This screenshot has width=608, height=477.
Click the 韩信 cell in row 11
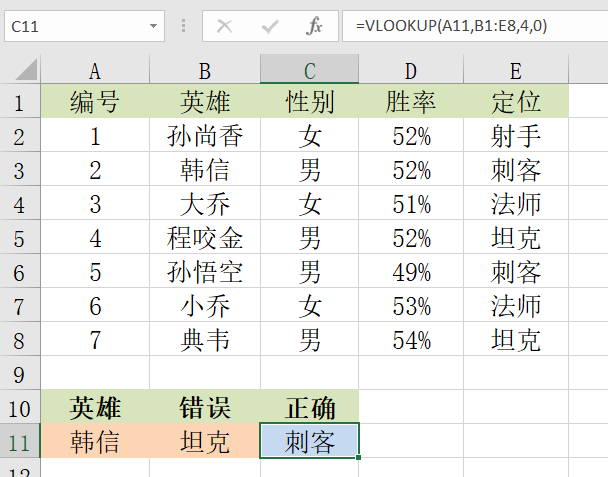coord(95,441)
